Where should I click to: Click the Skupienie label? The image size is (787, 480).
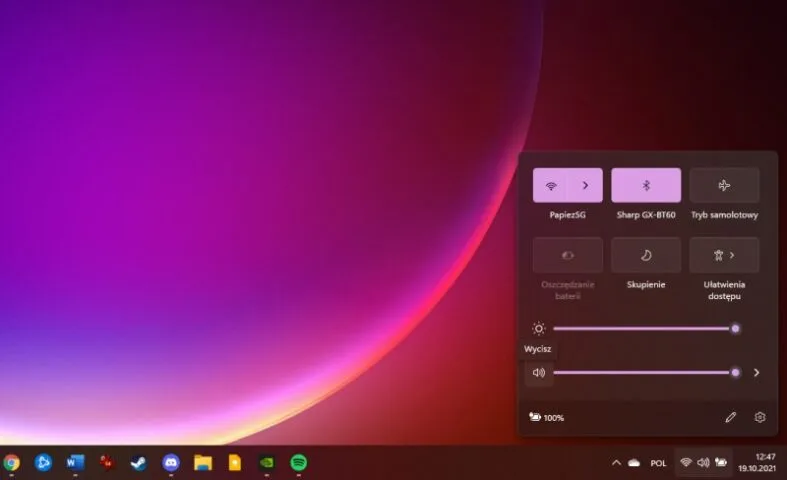[646, 285]
